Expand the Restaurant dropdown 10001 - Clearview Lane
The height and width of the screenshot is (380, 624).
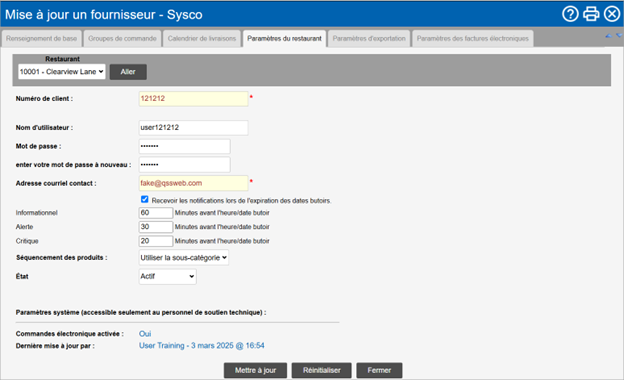[62, 72]
